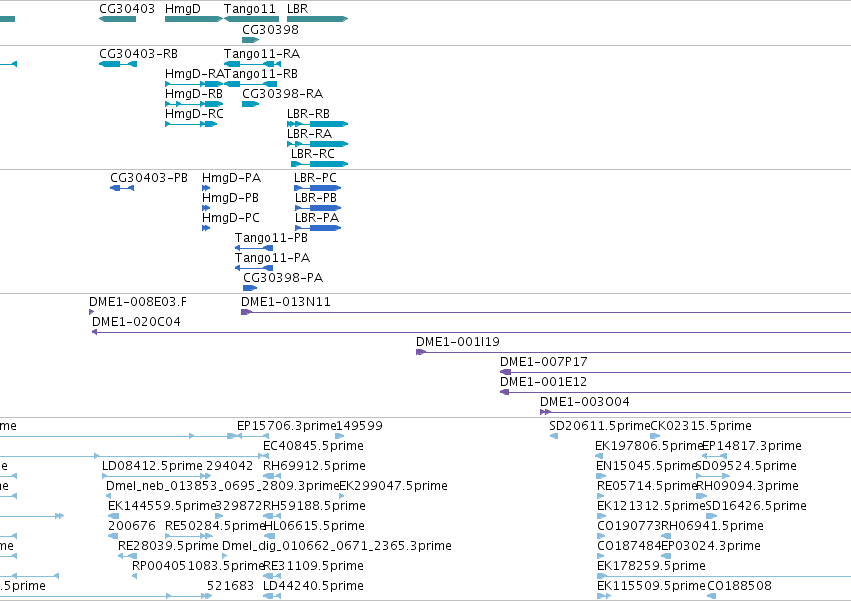The height and width of the screenshot is (601, 851).
Task: Select EST EK299047.5prime
Action: [341, 496]
